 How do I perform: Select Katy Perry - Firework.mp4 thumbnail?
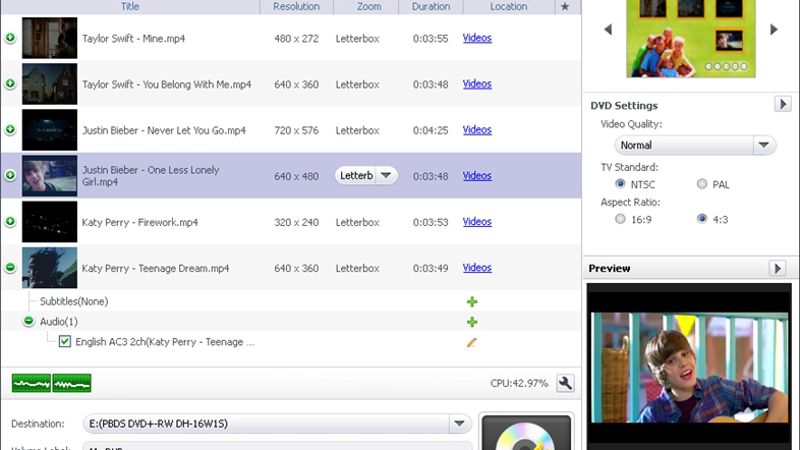click(x=49, y=221)
